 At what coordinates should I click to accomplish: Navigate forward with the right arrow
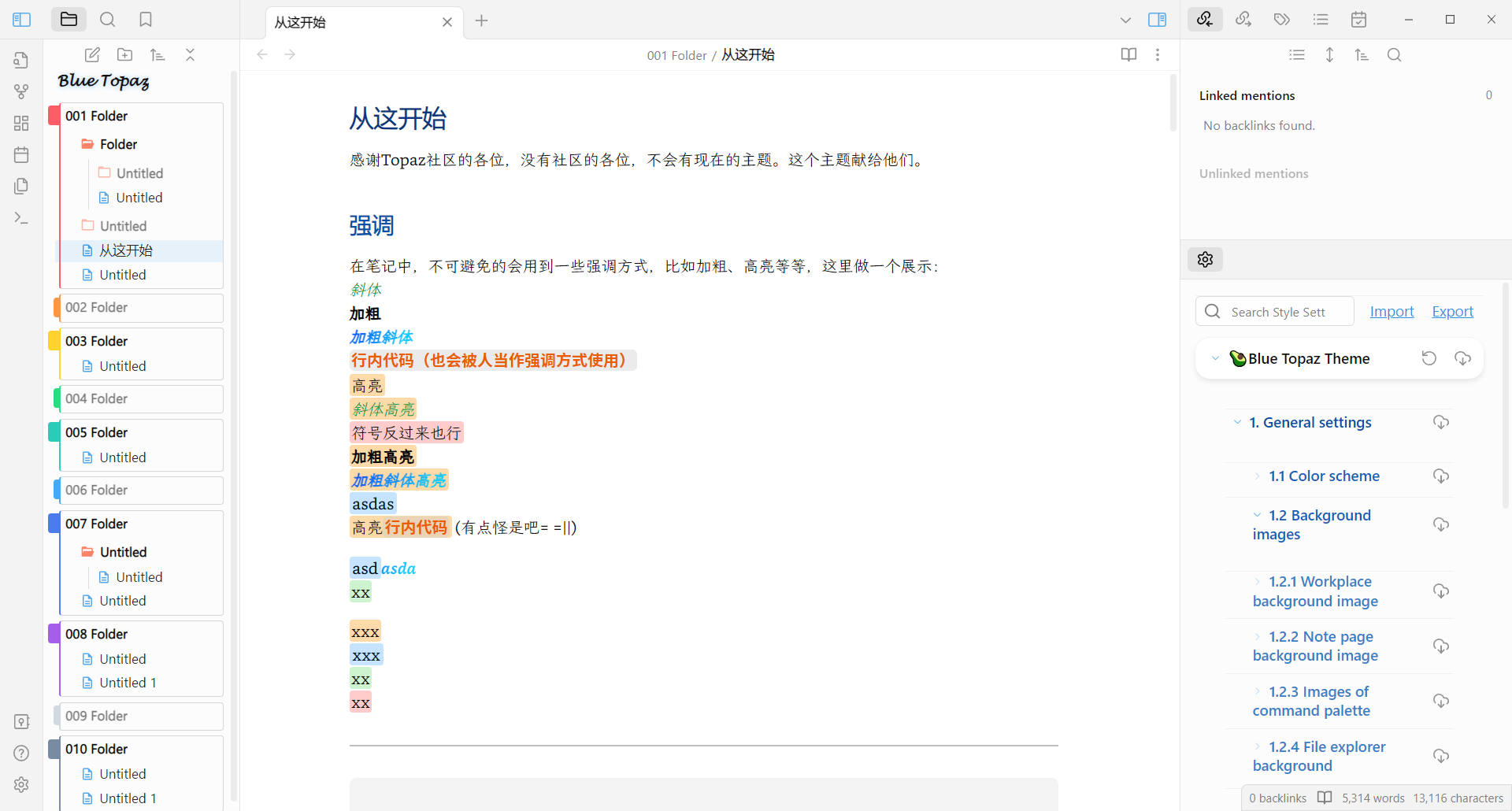pos(290,54)
